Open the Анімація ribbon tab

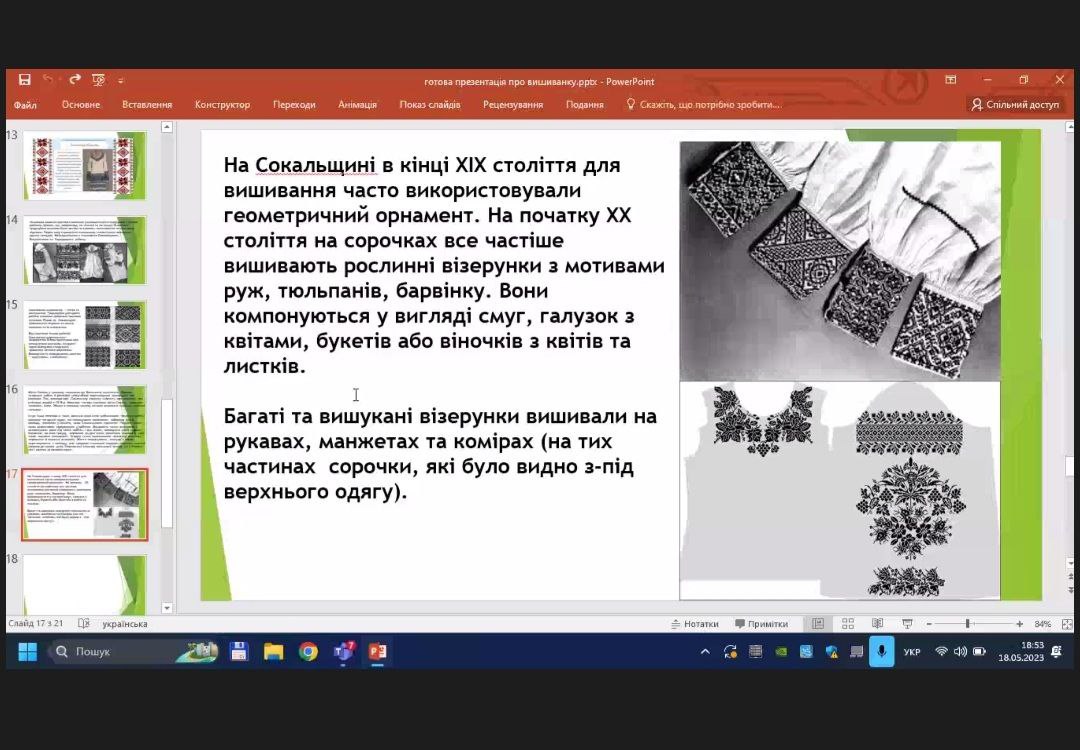(357, 104)
